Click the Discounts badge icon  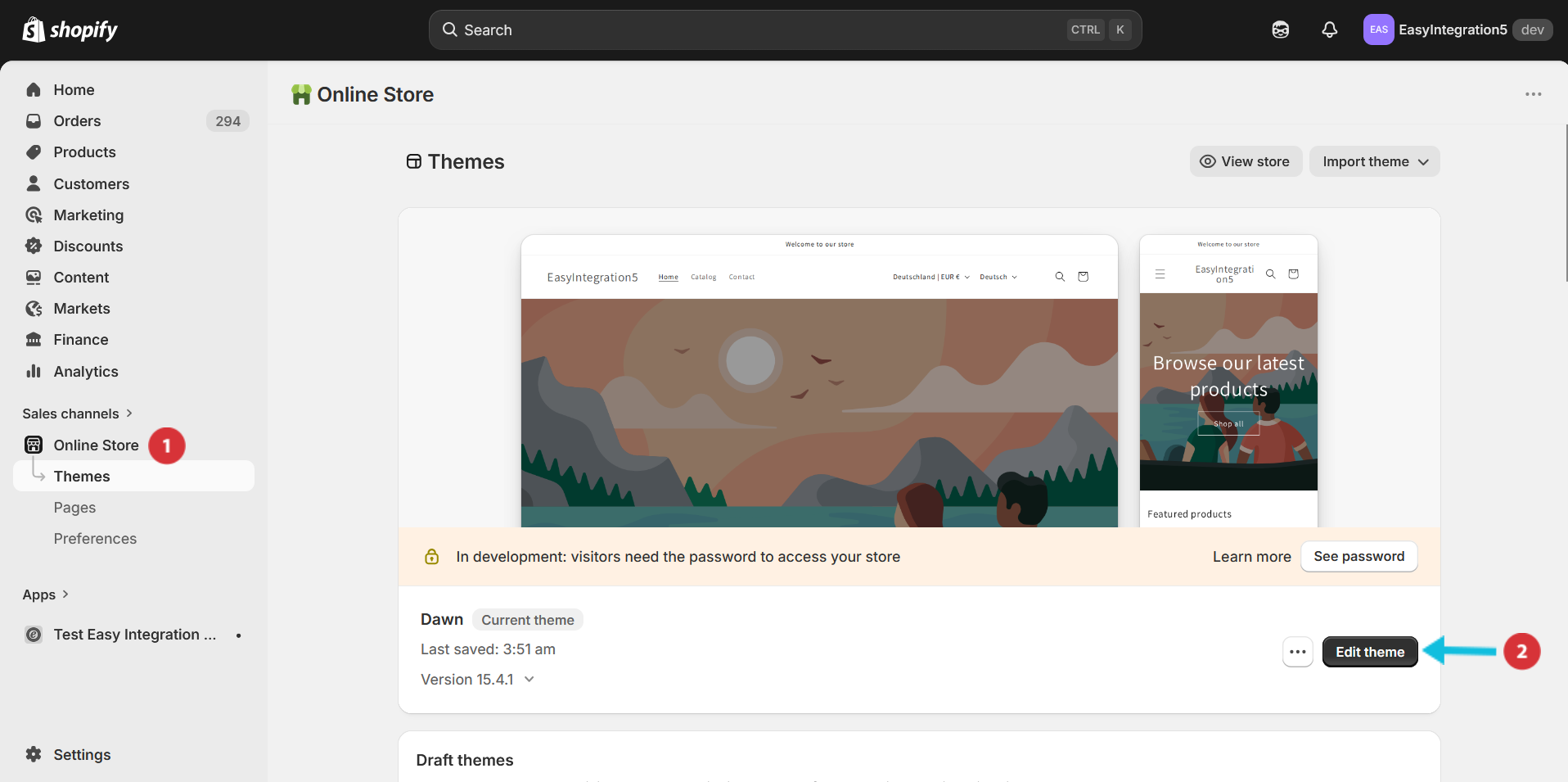pyautogui.click(x=34, y=246)
